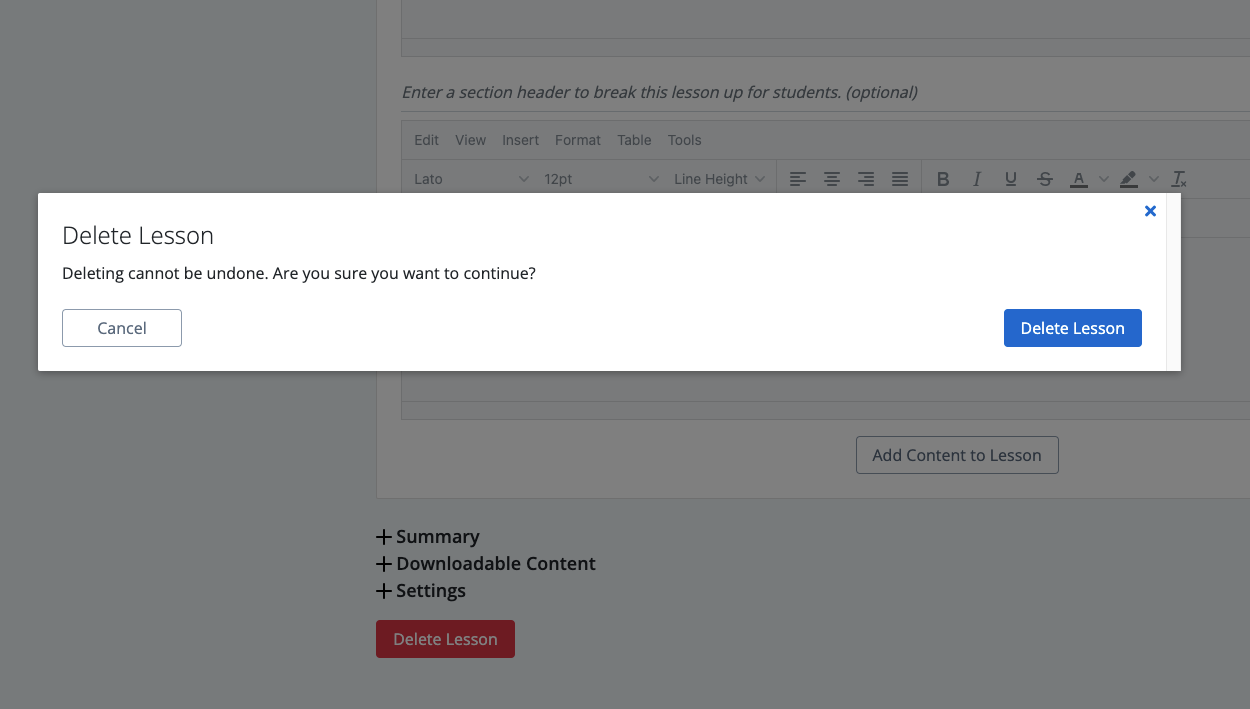Click the align right icon

click(865, 179)
